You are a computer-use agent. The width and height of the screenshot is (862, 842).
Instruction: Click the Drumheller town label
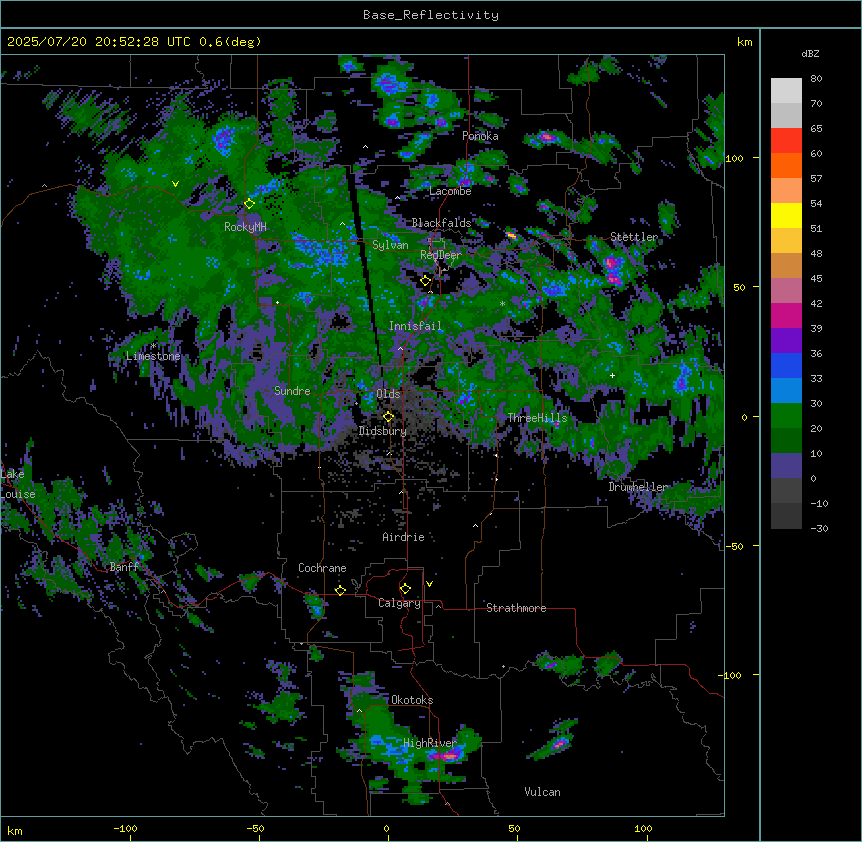[x=638, y=487]
